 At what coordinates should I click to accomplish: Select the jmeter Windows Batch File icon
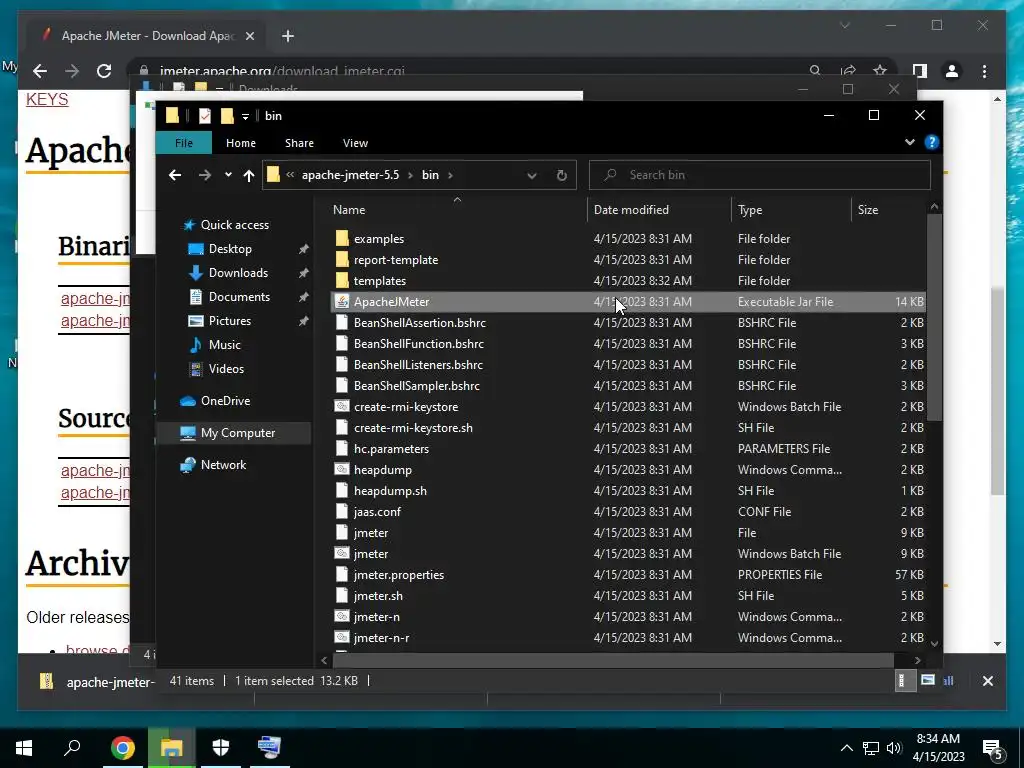tap(342, 553)
